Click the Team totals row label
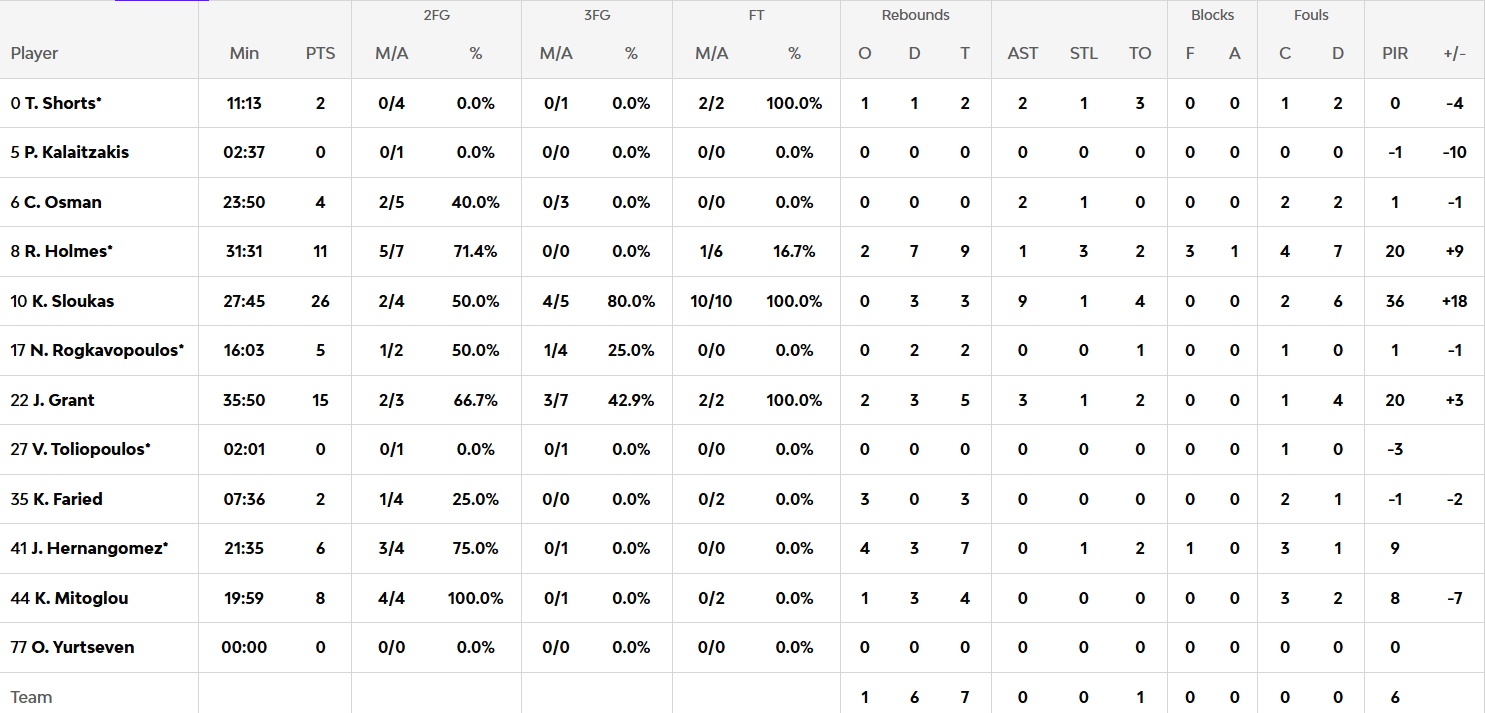The image size is (1485, 713). (x=31, y=697)
